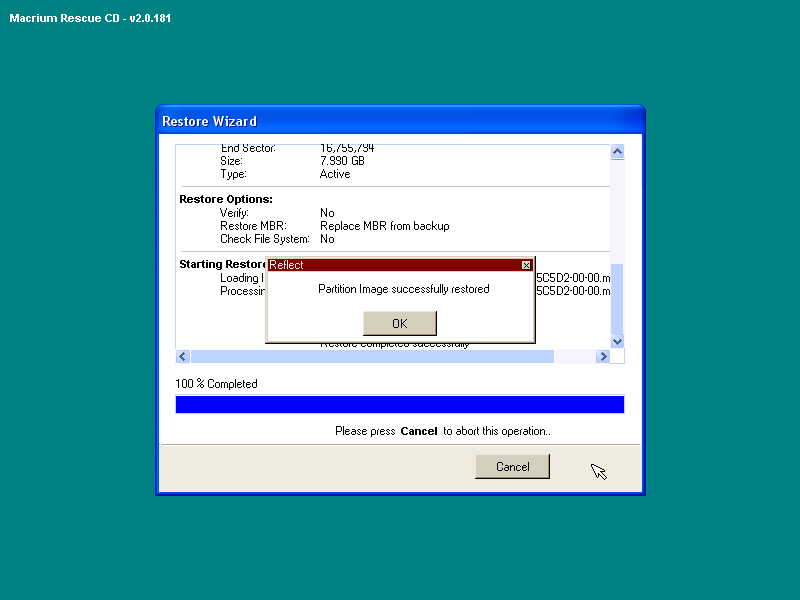Click the '100 % Completed' status text

point(216,384)
